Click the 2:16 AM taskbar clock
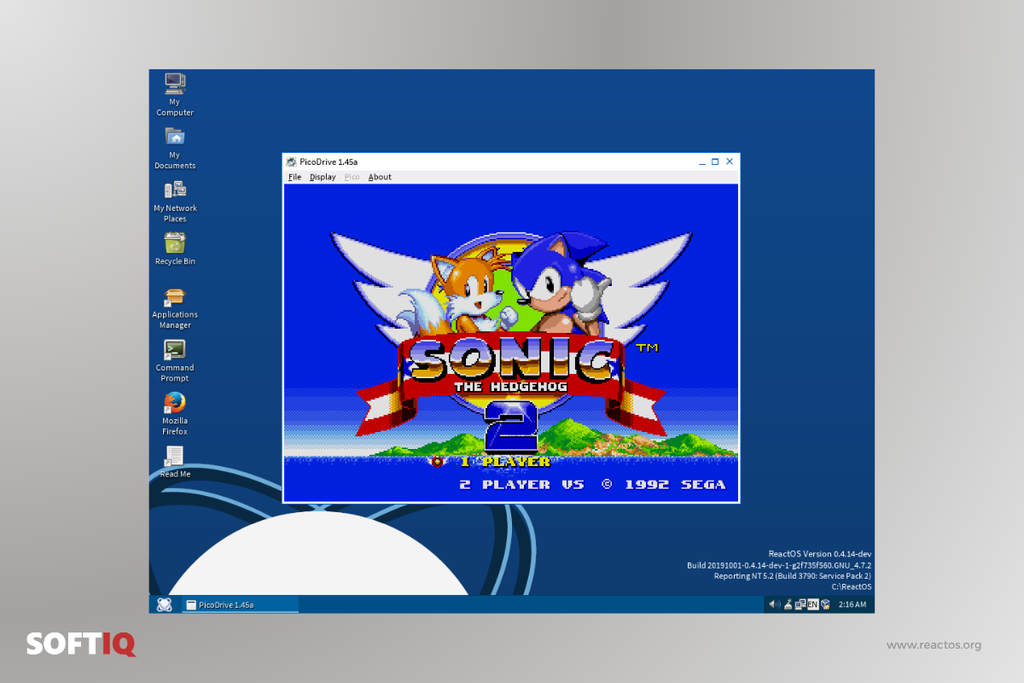Image resolution: width=1024 pixels, height=683 pixels. coord(852,605)
